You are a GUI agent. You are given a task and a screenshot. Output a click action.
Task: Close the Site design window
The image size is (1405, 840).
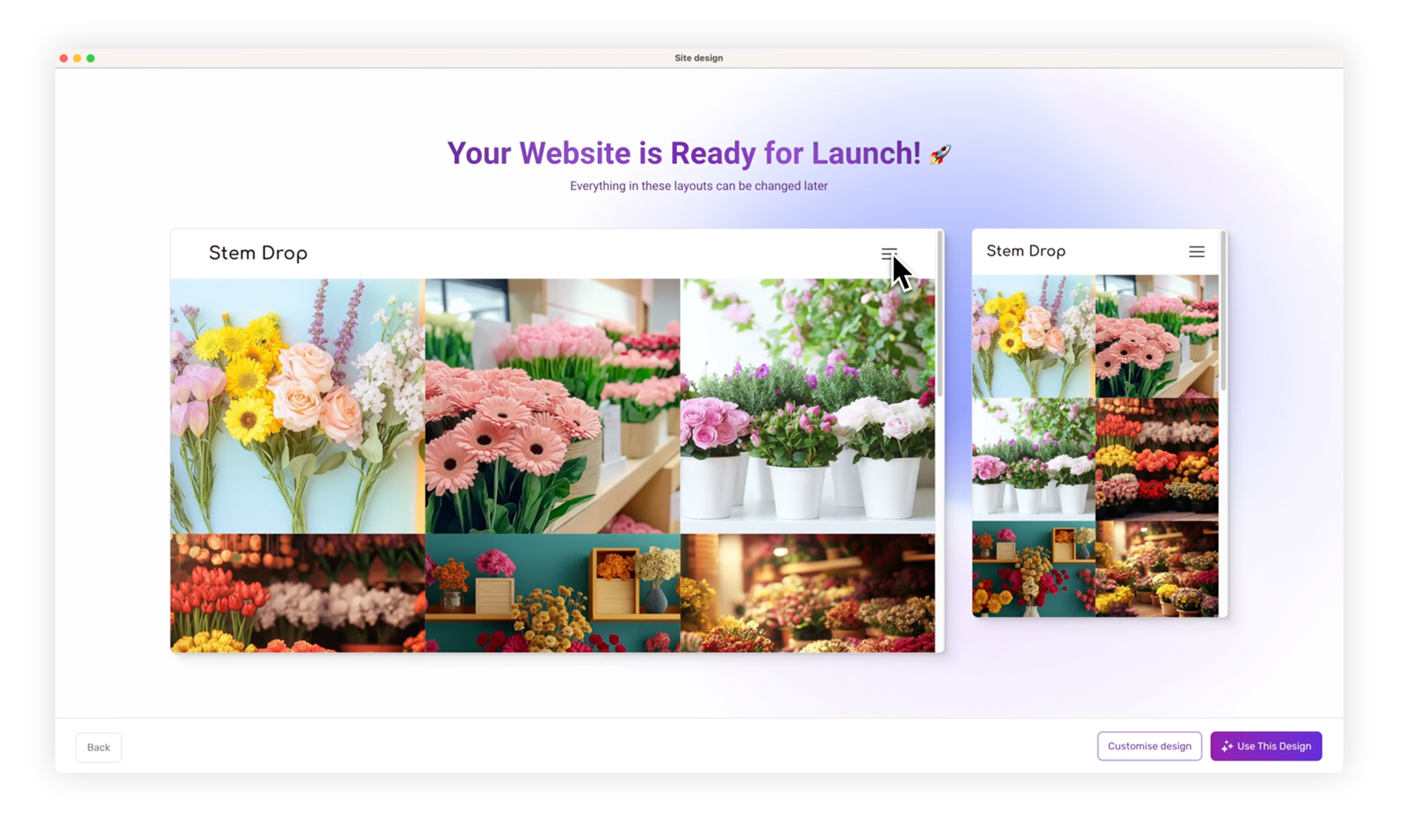tap(64, 58)
